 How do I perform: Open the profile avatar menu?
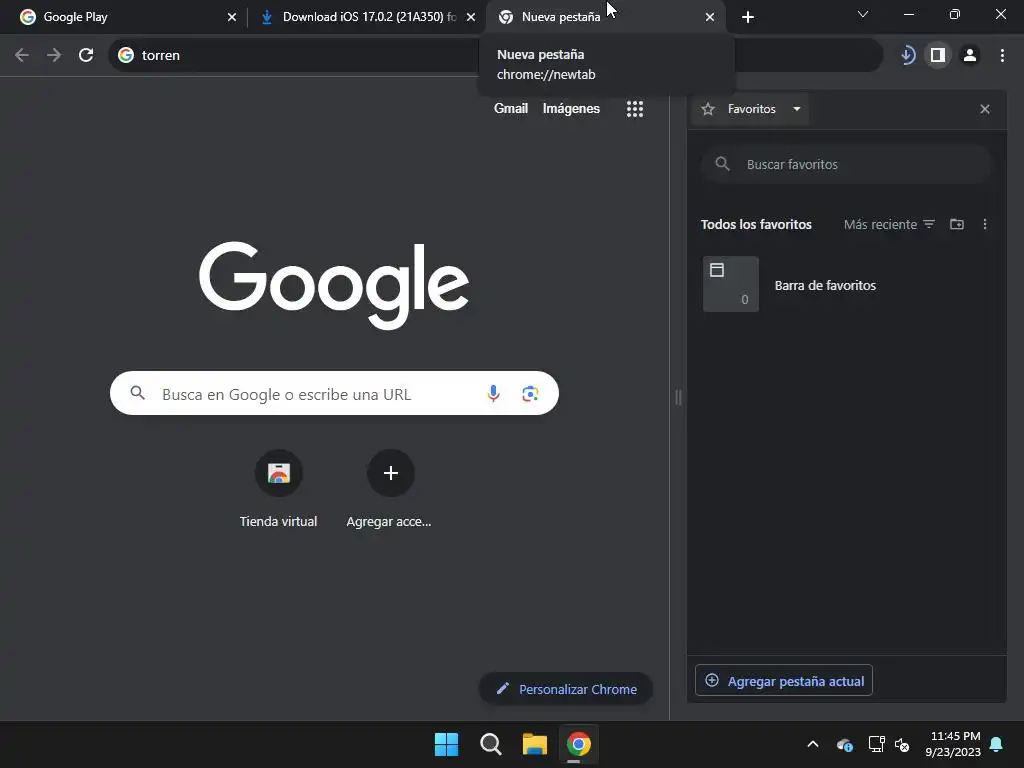tap(970, 56)
